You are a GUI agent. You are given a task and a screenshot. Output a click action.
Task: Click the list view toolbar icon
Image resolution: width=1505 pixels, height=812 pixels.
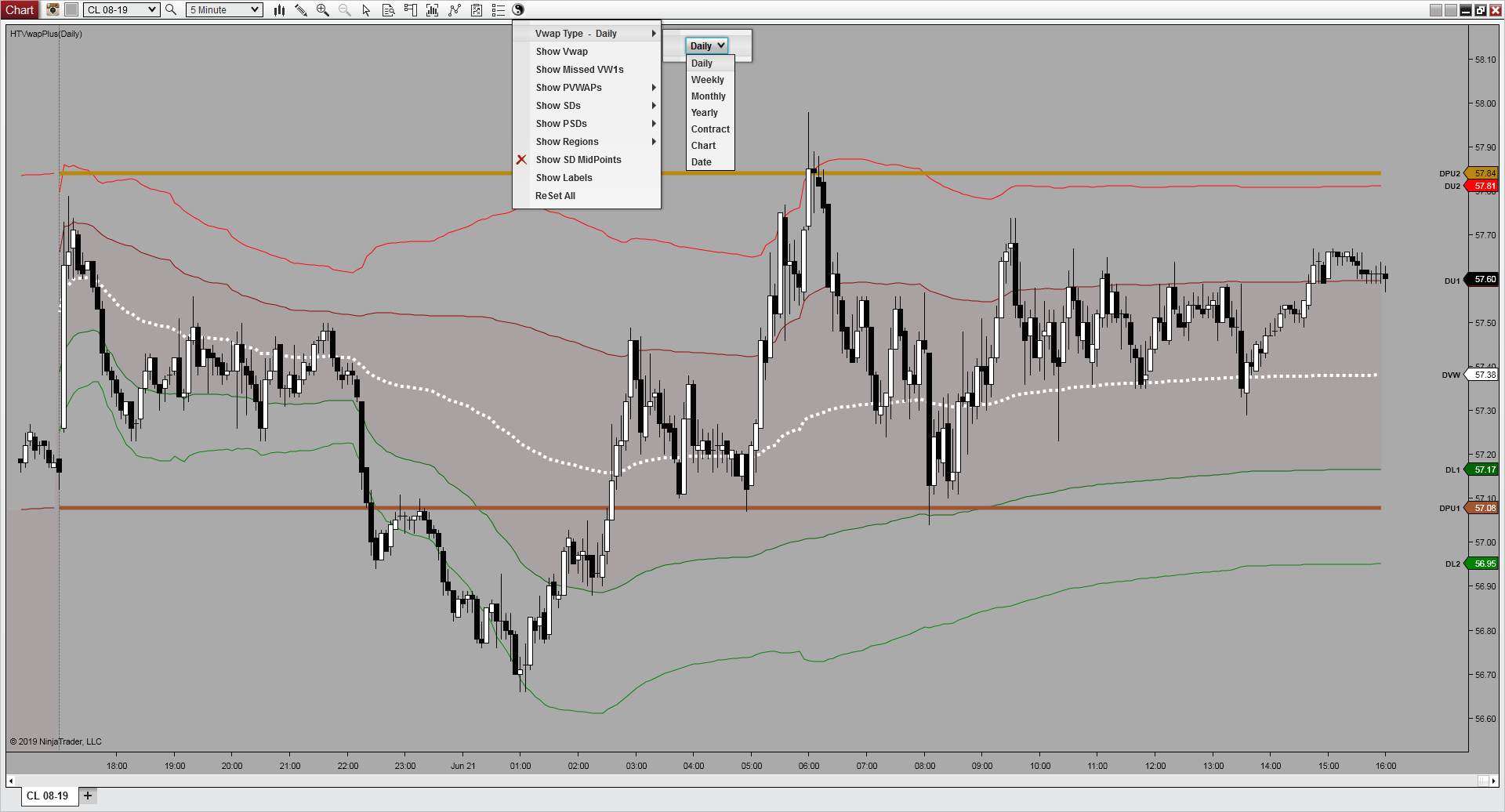(x=498, y=9)
